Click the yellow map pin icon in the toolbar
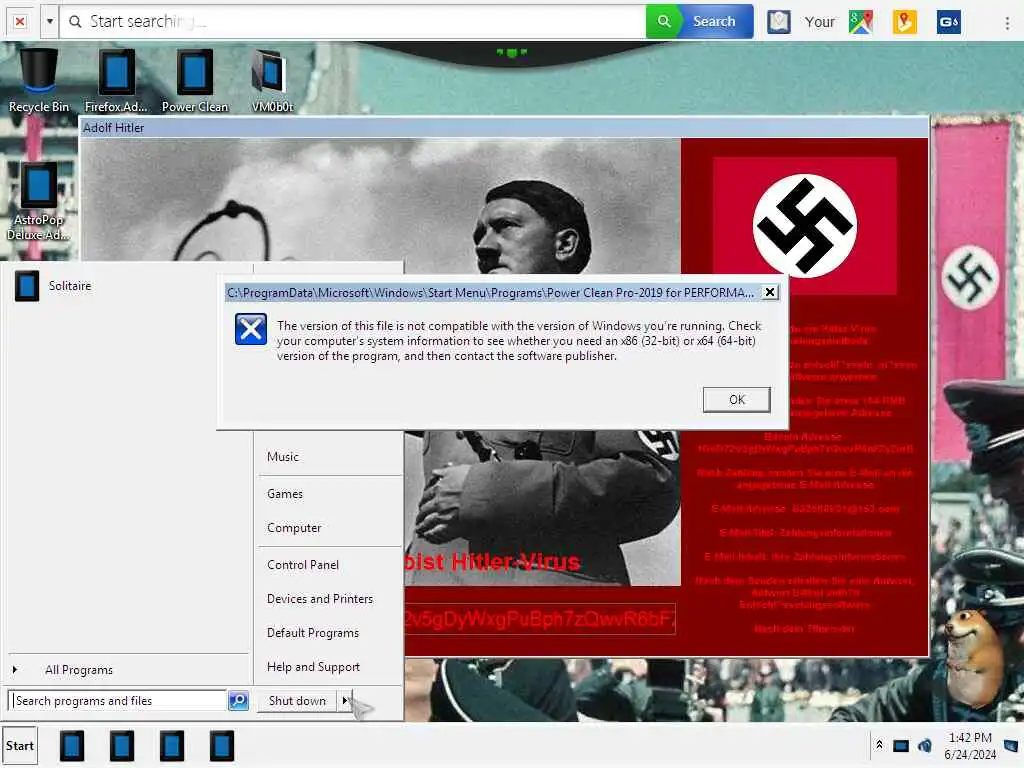Viewport: 1024px width, 768px height. [x=904, y=22]
